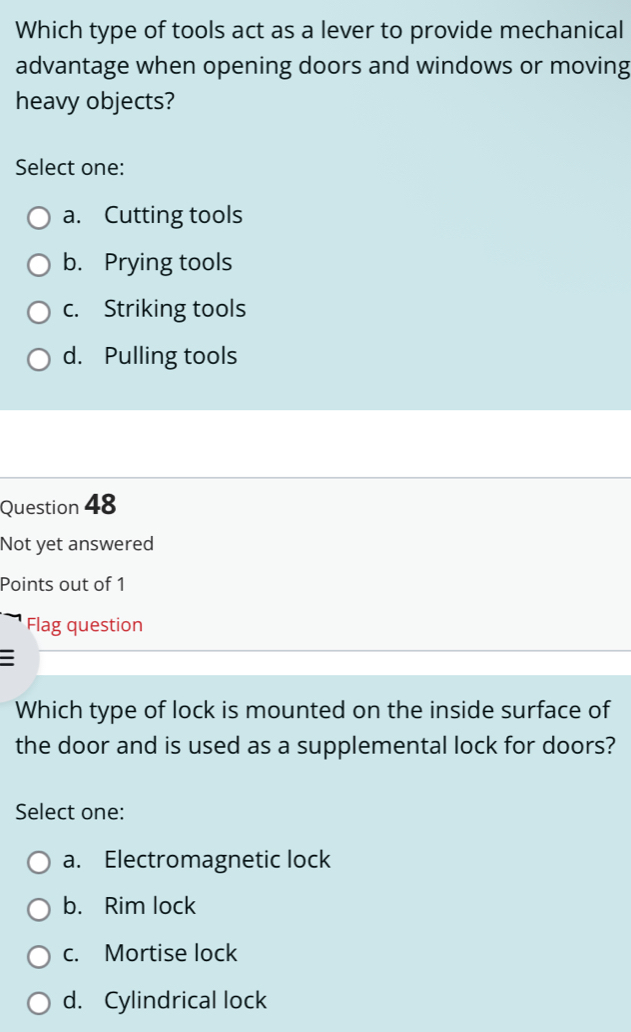Image resolution: width=631 pixels, height=1032 pixels.
Task: Choose the Rim lock radio button
Action: [39, 908]
